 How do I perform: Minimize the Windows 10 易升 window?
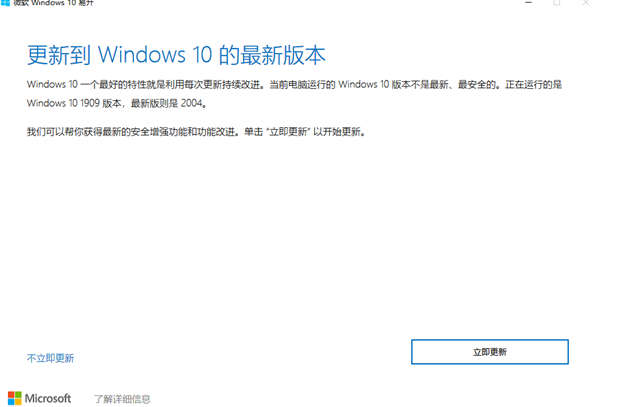click(529, 2)
